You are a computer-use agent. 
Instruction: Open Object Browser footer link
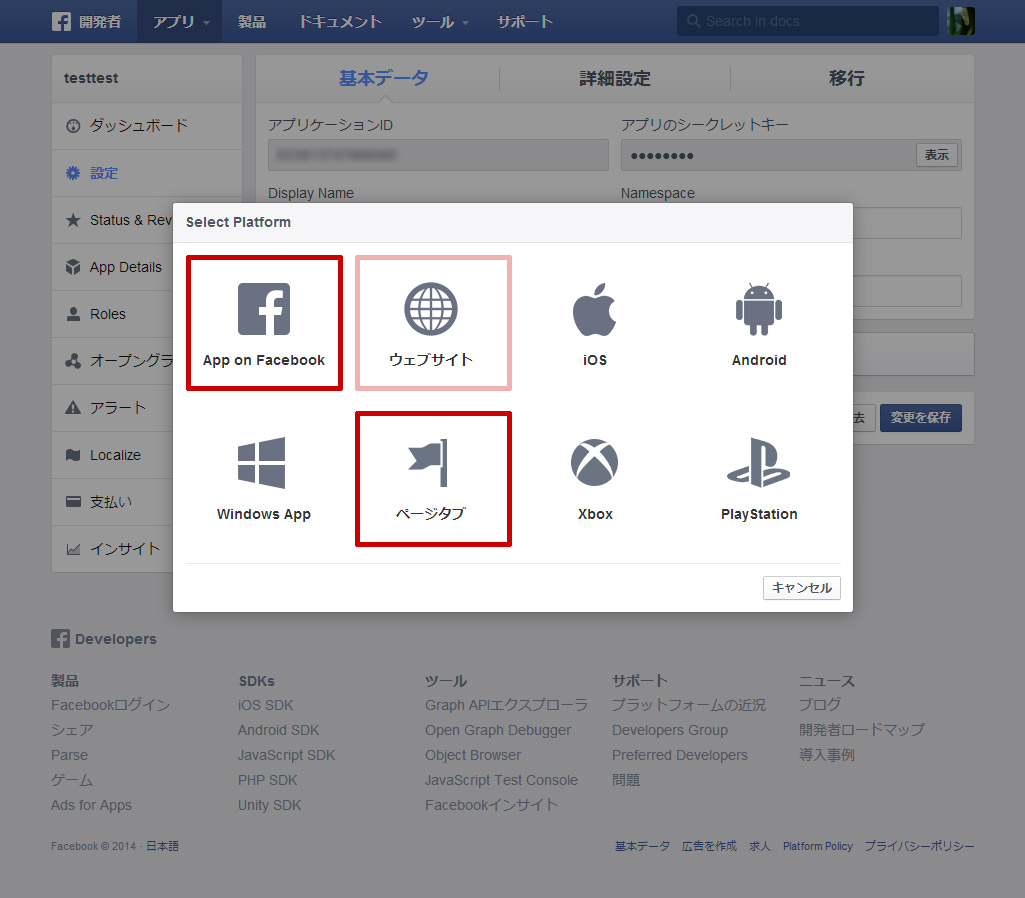click(473, 755)
